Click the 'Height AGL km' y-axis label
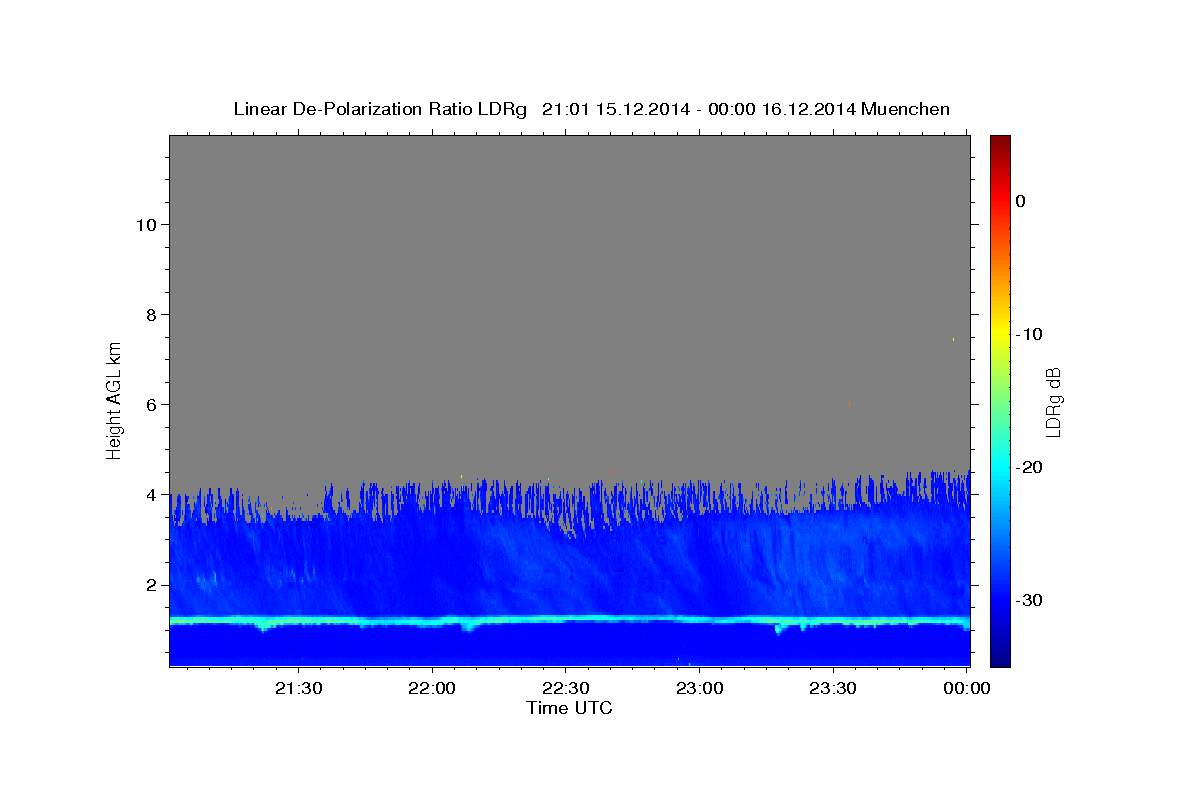This screenshot has width=1200, height=800. (x=114, y=399)
